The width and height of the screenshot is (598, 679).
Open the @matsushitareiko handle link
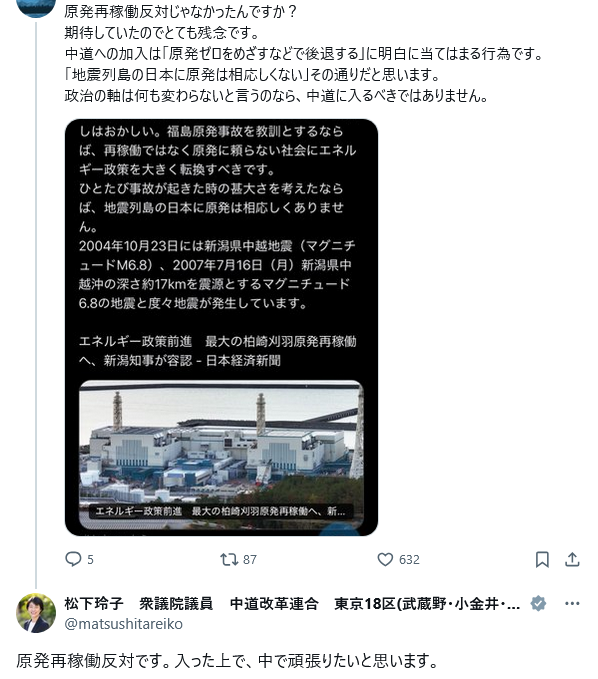click(123, 624)
